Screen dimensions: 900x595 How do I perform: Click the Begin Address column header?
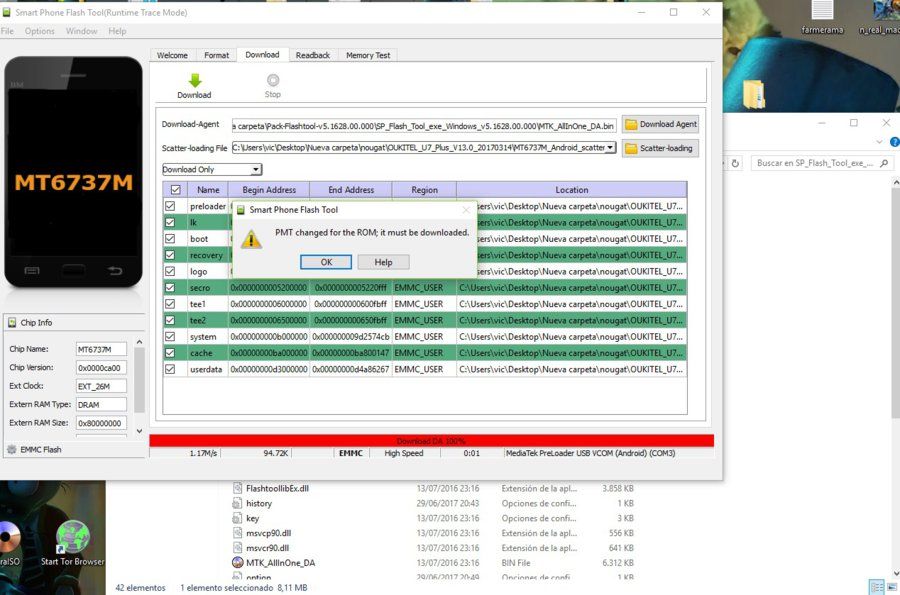[269, 189]
